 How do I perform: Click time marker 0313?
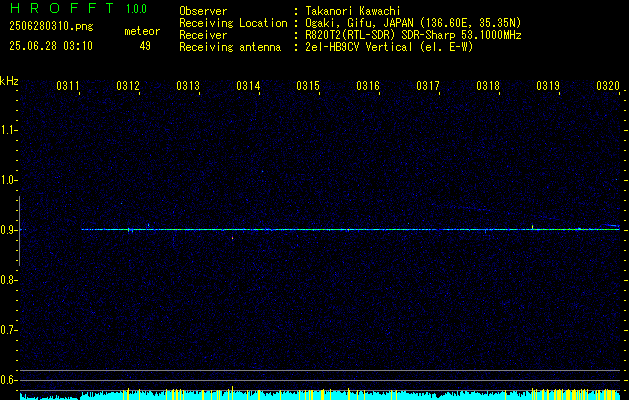pos(188,85)
